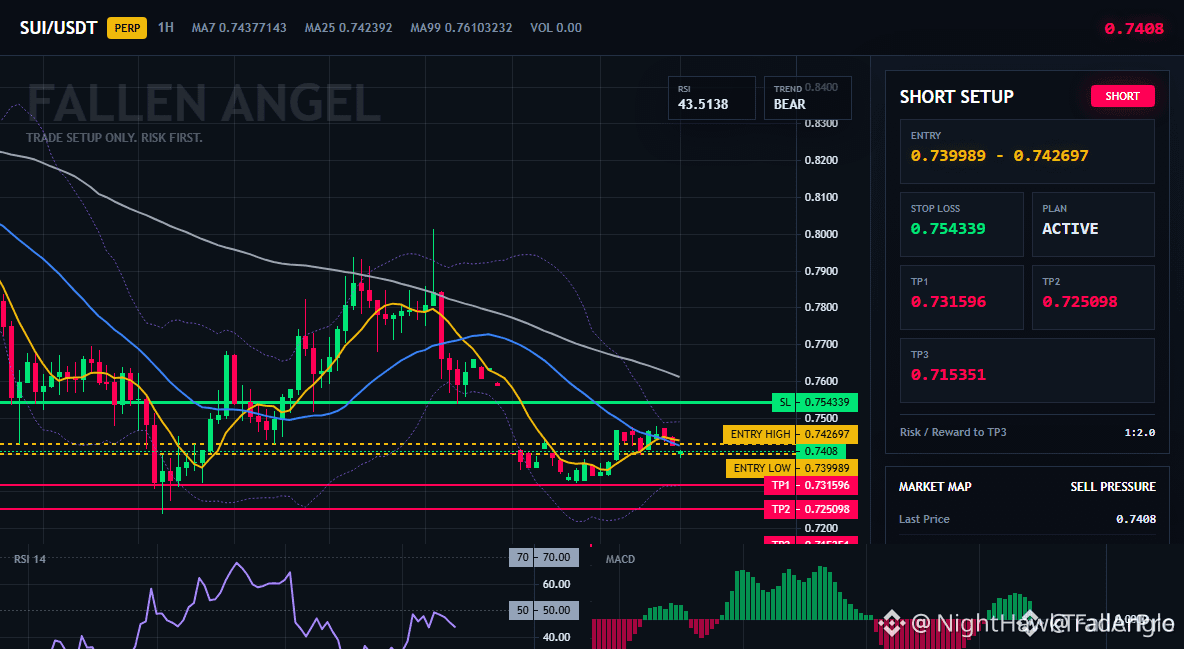The height and width of the screenshot is (649, 1184).
Task: Select the 1H timeframe label
Action: tap(165, 27)
